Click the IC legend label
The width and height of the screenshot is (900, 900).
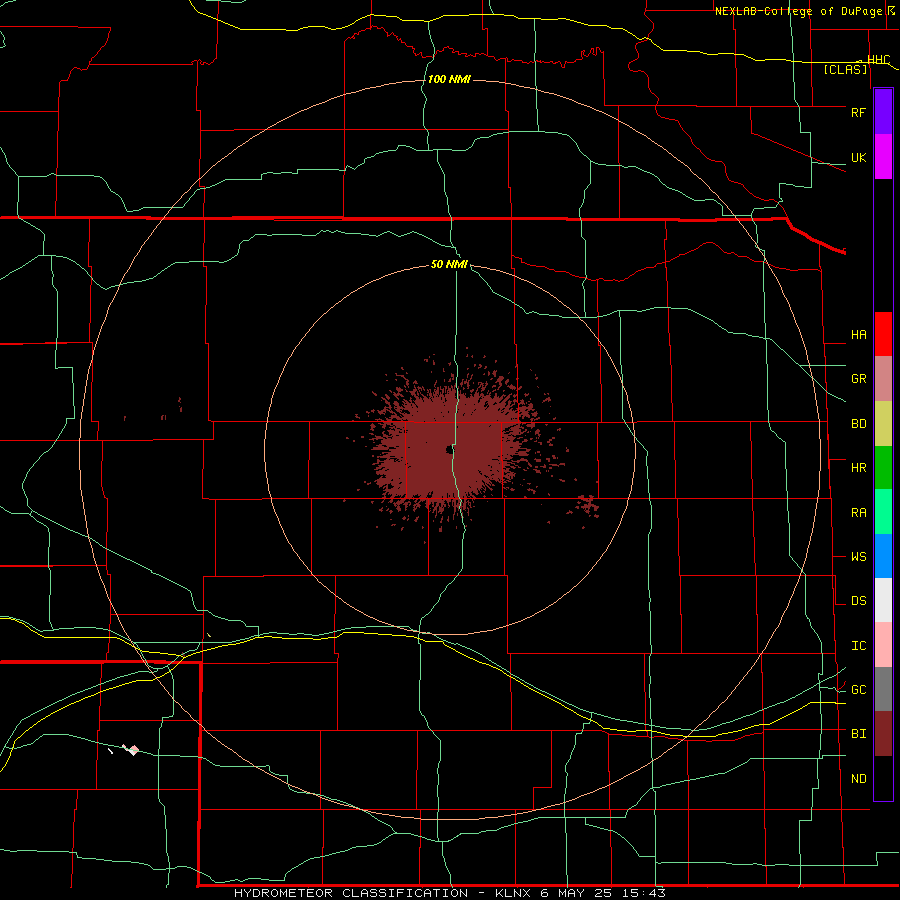pyautogui.click(x=858, y=645)
